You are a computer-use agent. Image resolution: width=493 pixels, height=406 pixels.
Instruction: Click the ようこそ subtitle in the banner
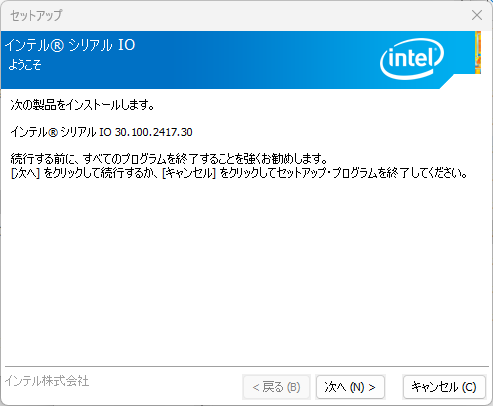click(x=25, y=65)
